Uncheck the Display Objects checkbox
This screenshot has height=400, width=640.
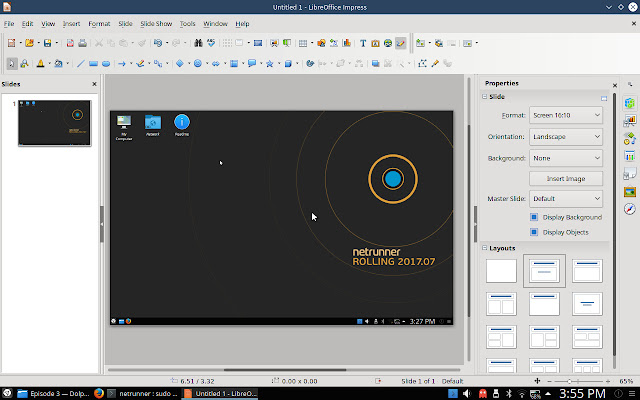coord(534,232)
